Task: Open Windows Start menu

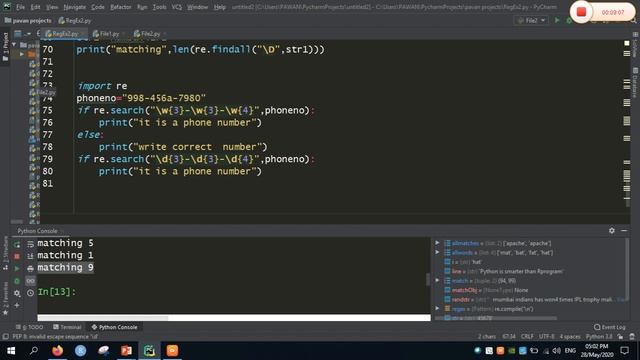Action: coord(11,351)
